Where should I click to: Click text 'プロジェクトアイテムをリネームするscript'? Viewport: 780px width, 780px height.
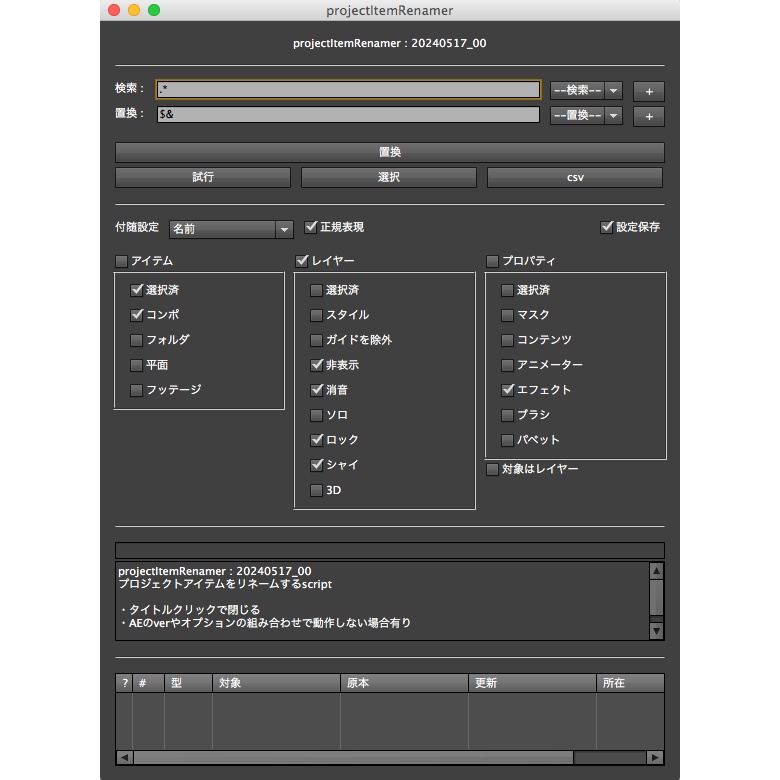coord(225,584)
